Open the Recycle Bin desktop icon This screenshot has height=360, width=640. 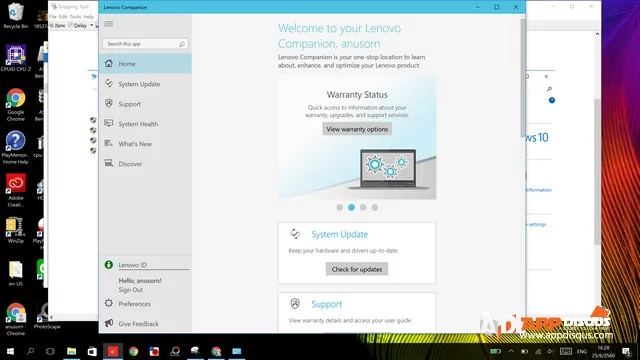(x=16, y=15)
